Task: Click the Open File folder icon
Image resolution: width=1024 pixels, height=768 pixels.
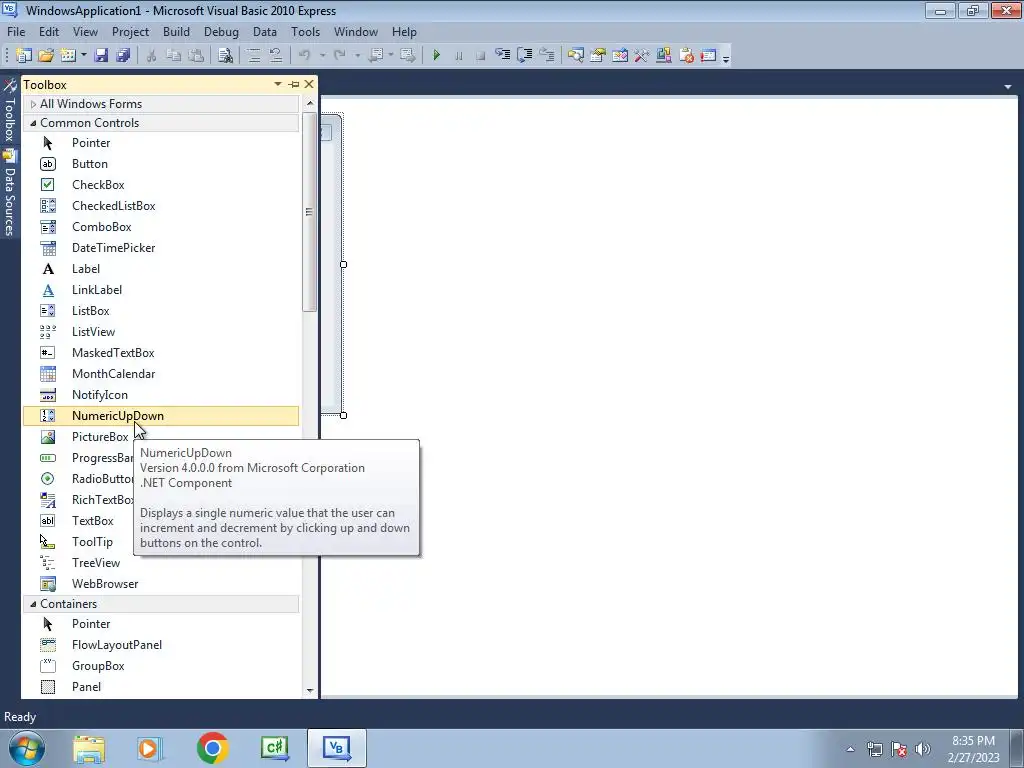Action: [46, 56]
